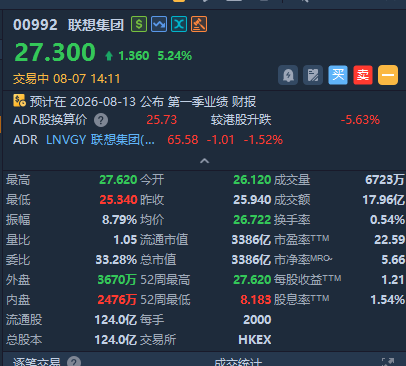Click the 昨收 value 25.940
The image size is (406, 366).
[x=252, y=200]
